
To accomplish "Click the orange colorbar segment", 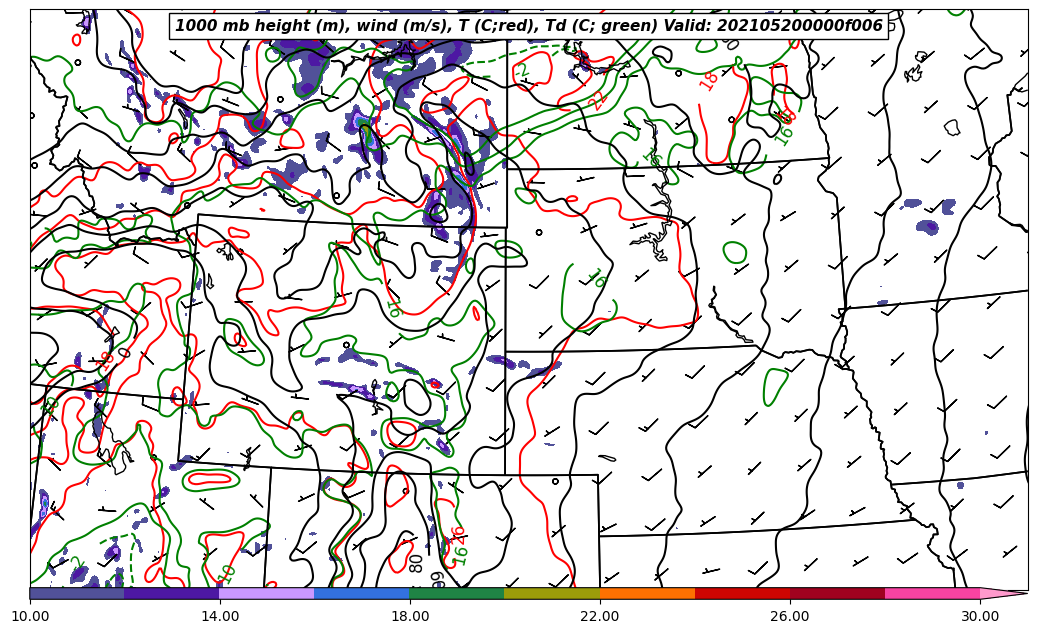I will point(647,593).
